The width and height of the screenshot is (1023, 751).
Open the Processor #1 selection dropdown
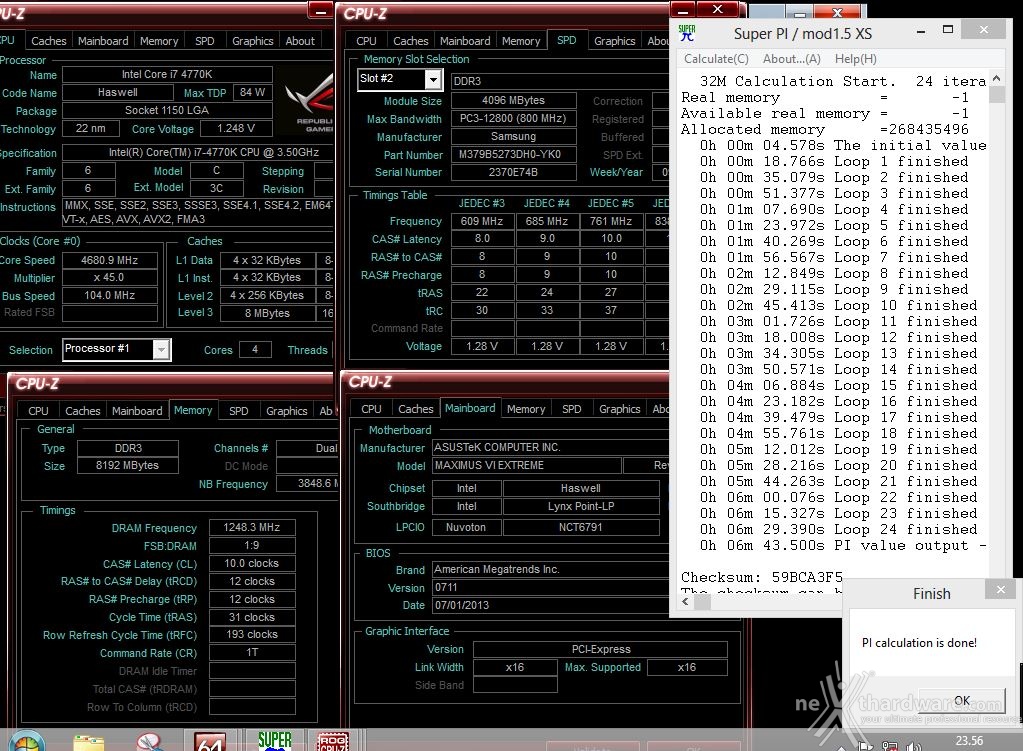click(x=160, y=350)
